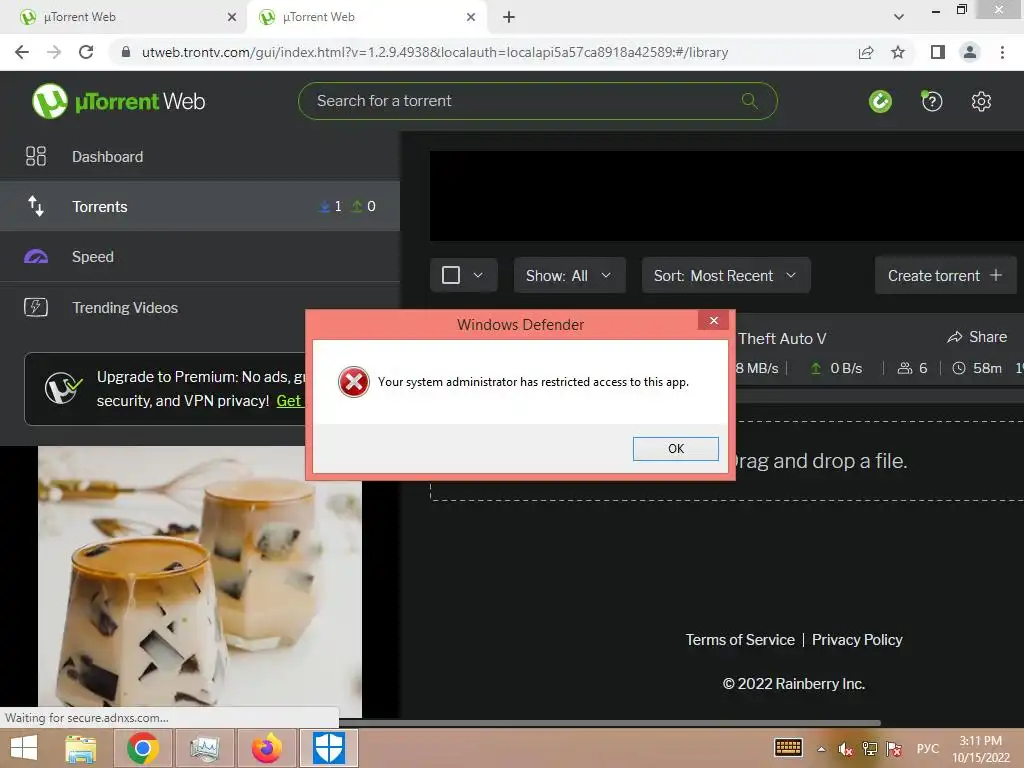Viewport: 1024px width, 768px height.
Task: Expand the tab search chevron in Chrome
Action: point(899,17)
